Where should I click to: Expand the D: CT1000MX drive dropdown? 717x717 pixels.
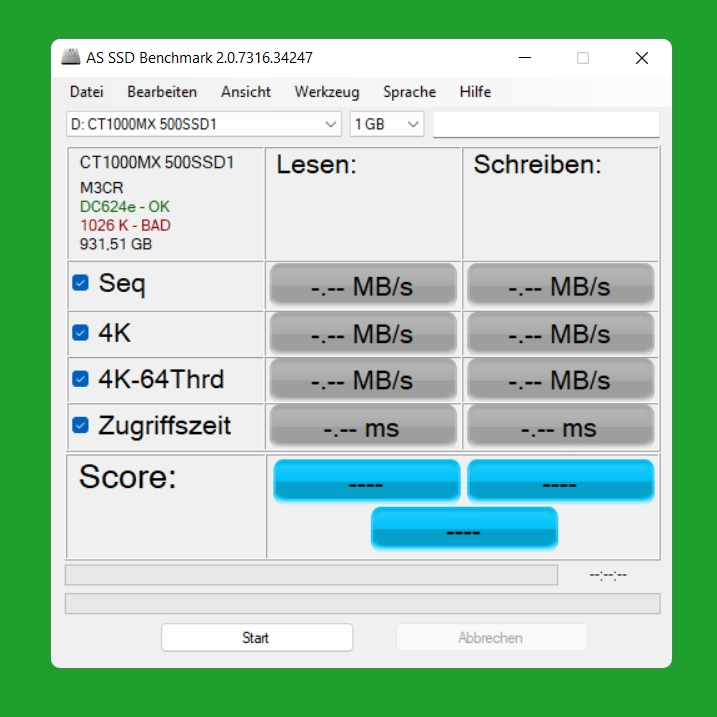204,124
